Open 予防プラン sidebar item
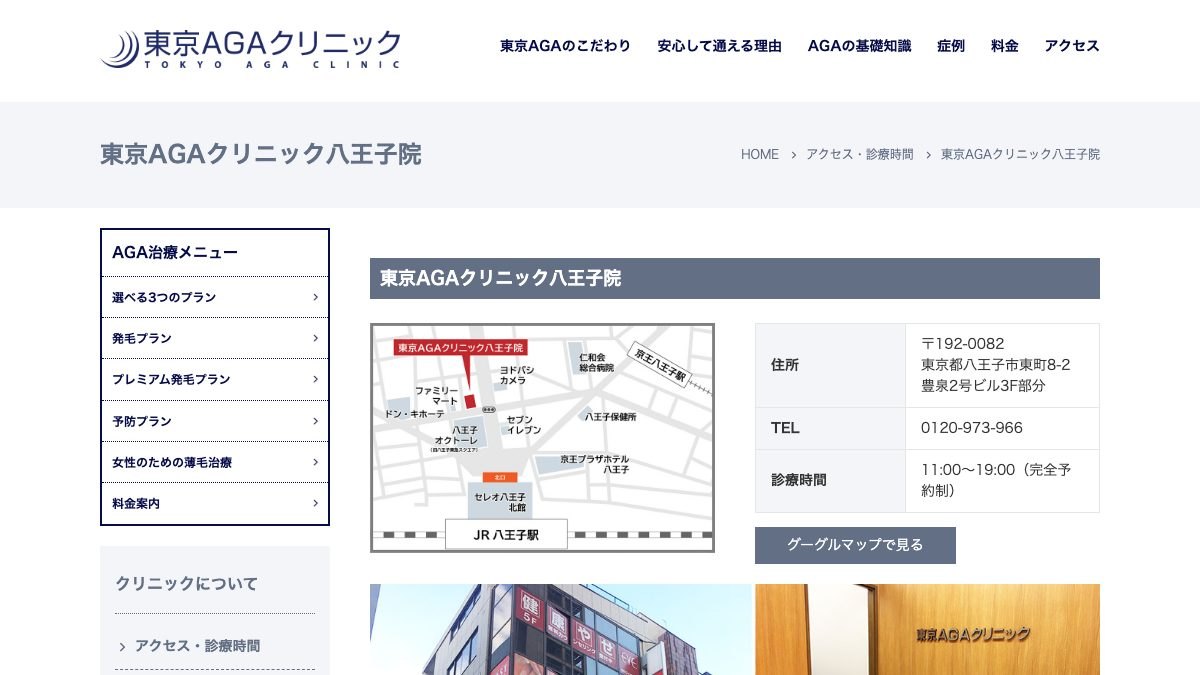 215,421
